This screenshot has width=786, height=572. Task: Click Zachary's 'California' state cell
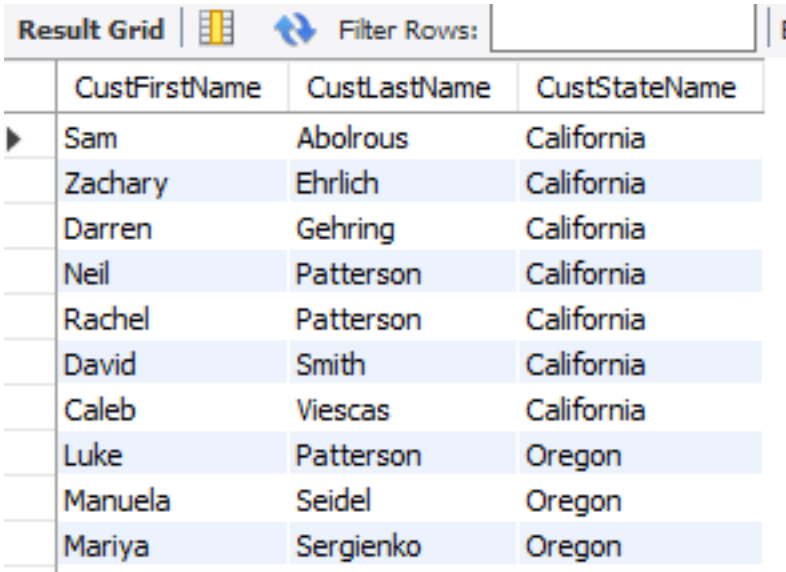(641, 181)
